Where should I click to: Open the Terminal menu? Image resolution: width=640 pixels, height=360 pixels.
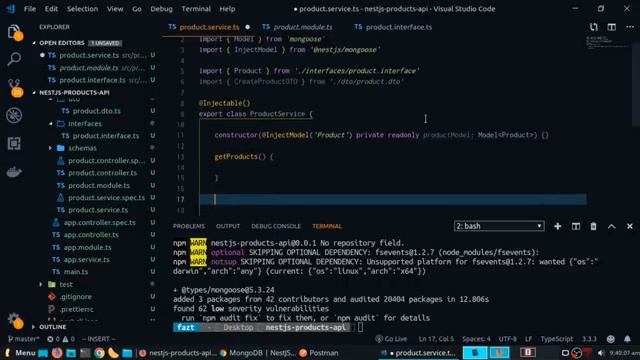tap(196, 9)
